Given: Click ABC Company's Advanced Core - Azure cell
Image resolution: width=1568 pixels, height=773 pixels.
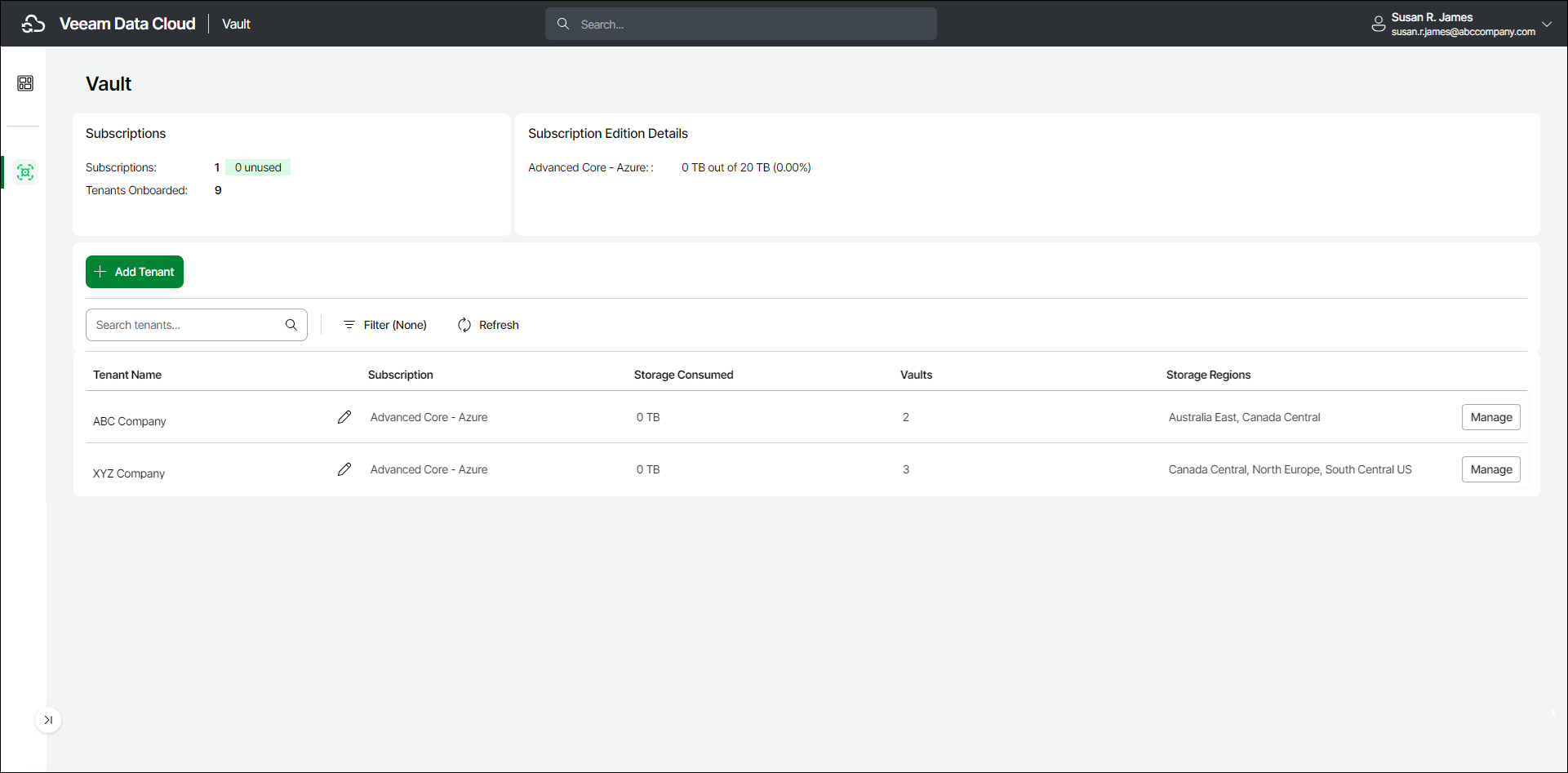Looking at the screenshot, I should [x=429, y=417].
